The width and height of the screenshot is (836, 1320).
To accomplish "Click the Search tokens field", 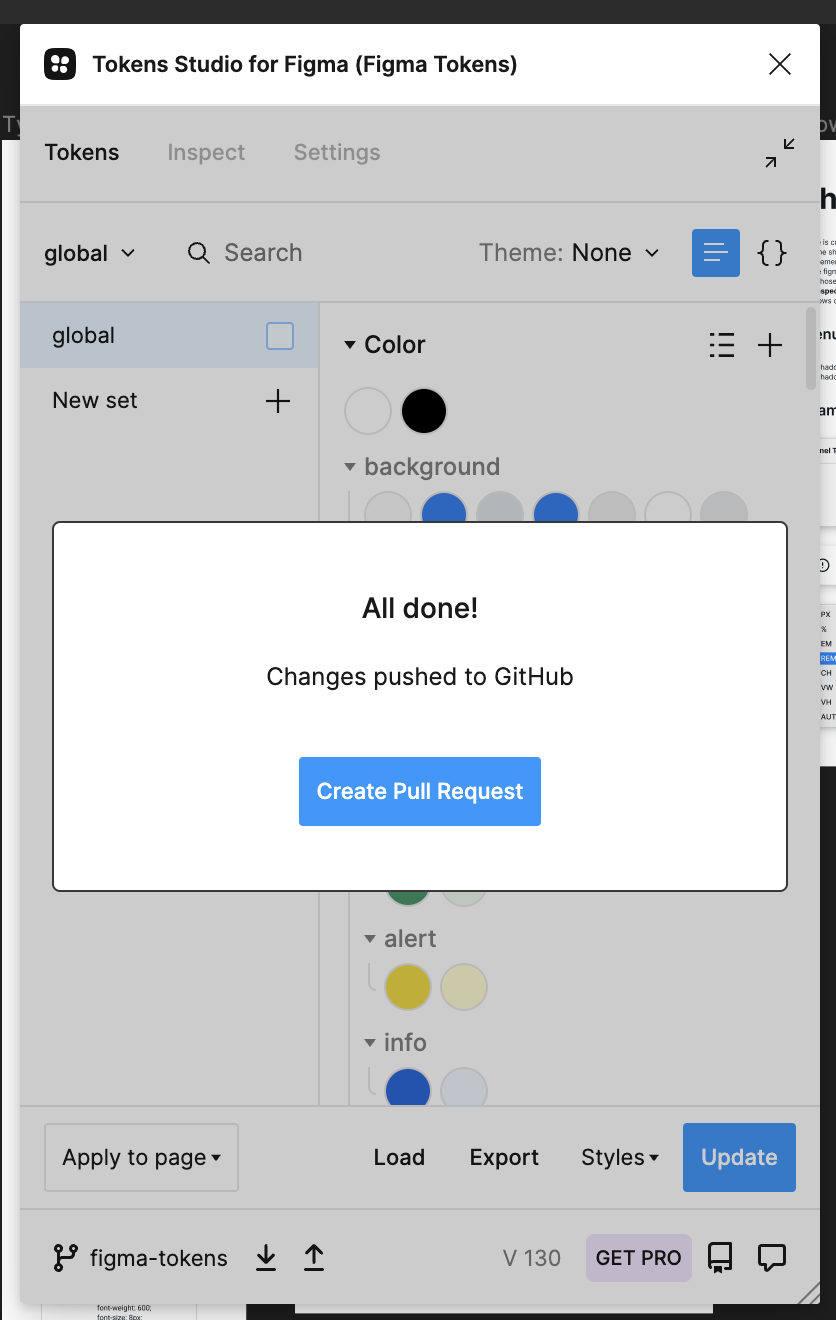I will coord(262,253).
